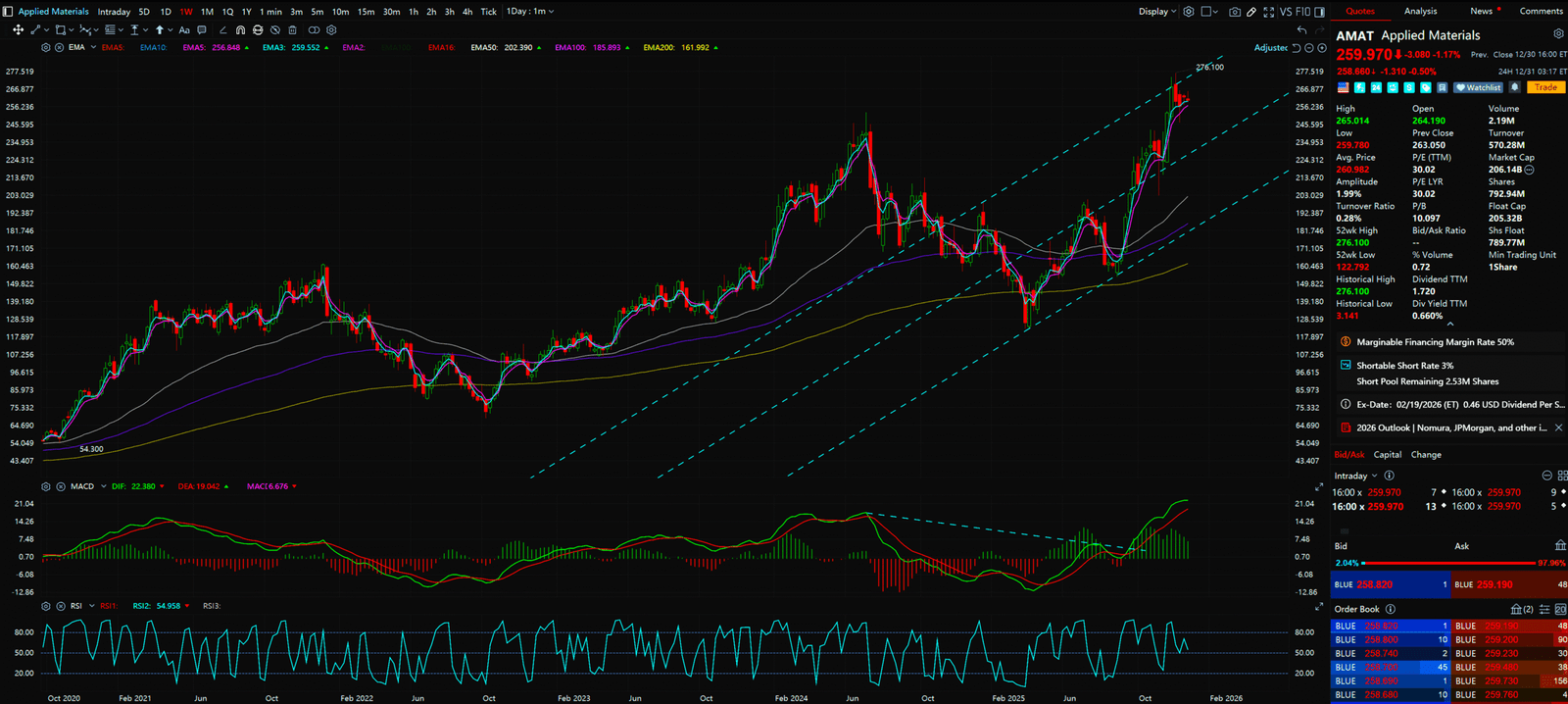The width and height of the screenshot is (1568, 704).
Task: Select the crosshair move tool
Action: 18,30
